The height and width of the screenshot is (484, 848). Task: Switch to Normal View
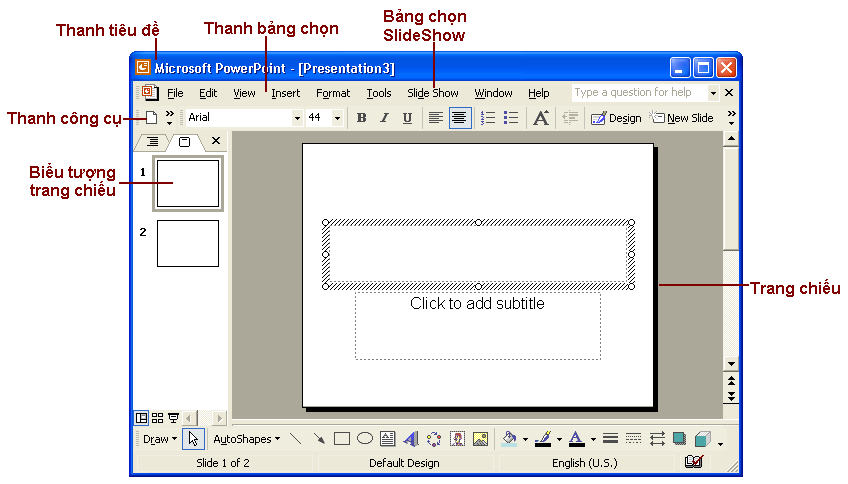tap(141, 417)
